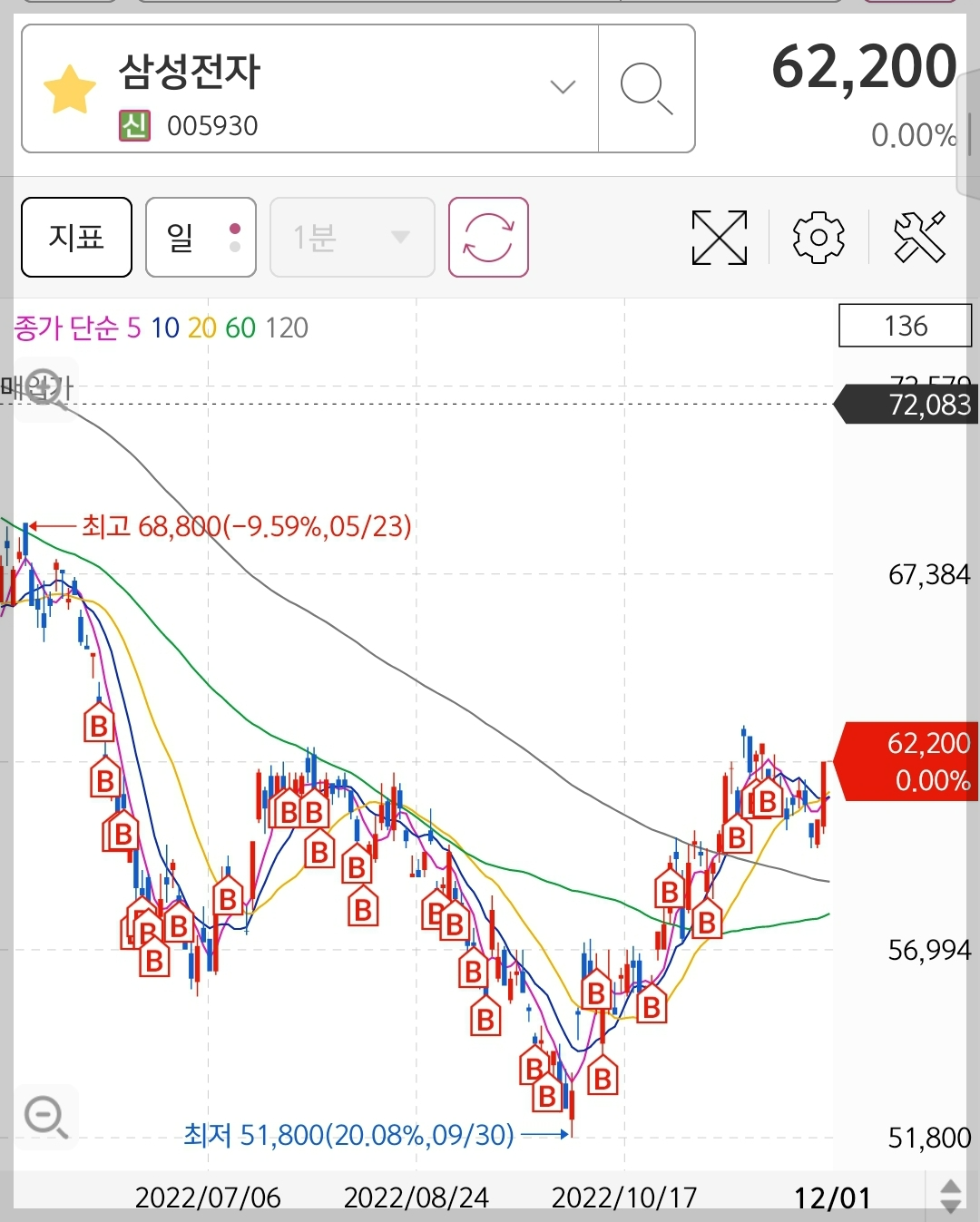Click the 최저 51,800 low annotation
The width and height of the screenshot is (980, 1222).
[348, 1135]
